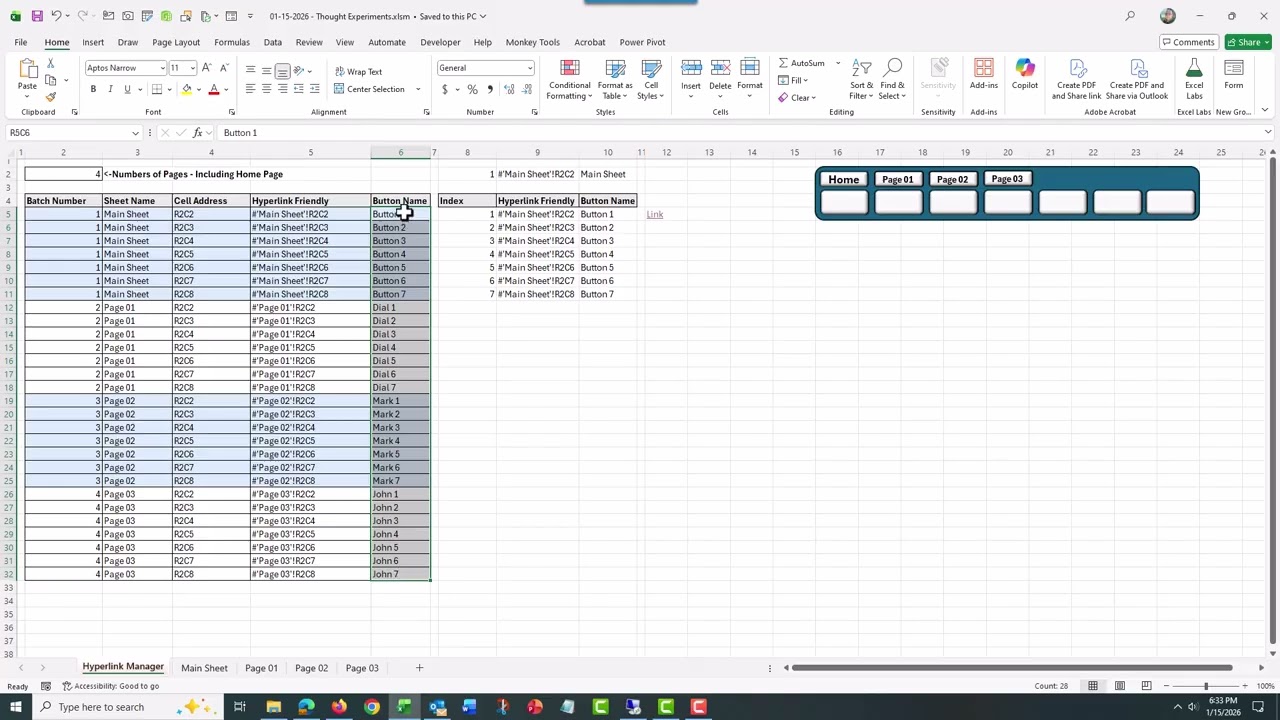The width and height of the screenshot is (1280, 720).
Task: Open the Paste options dropdown arrow
Action: coord(27,98)
